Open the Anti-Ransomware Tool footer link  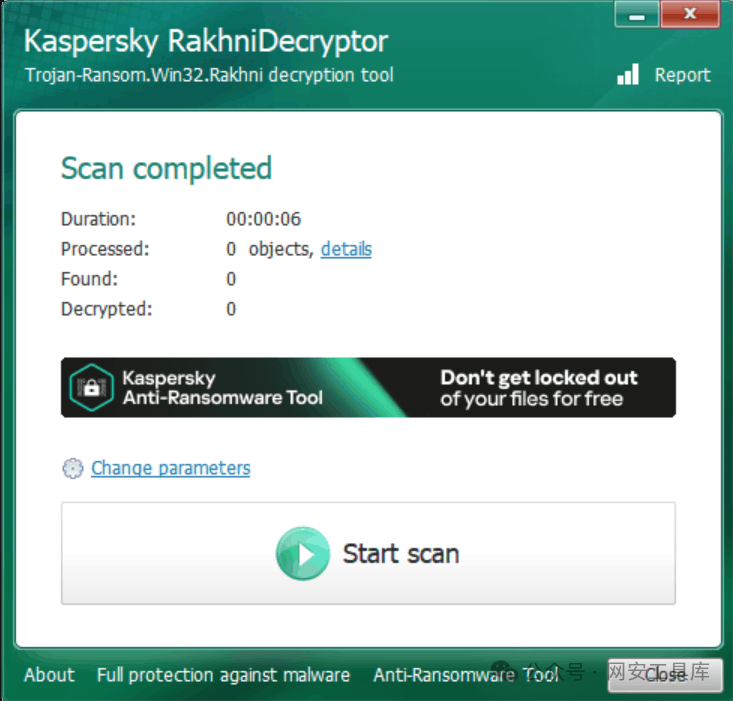(466, 675)
